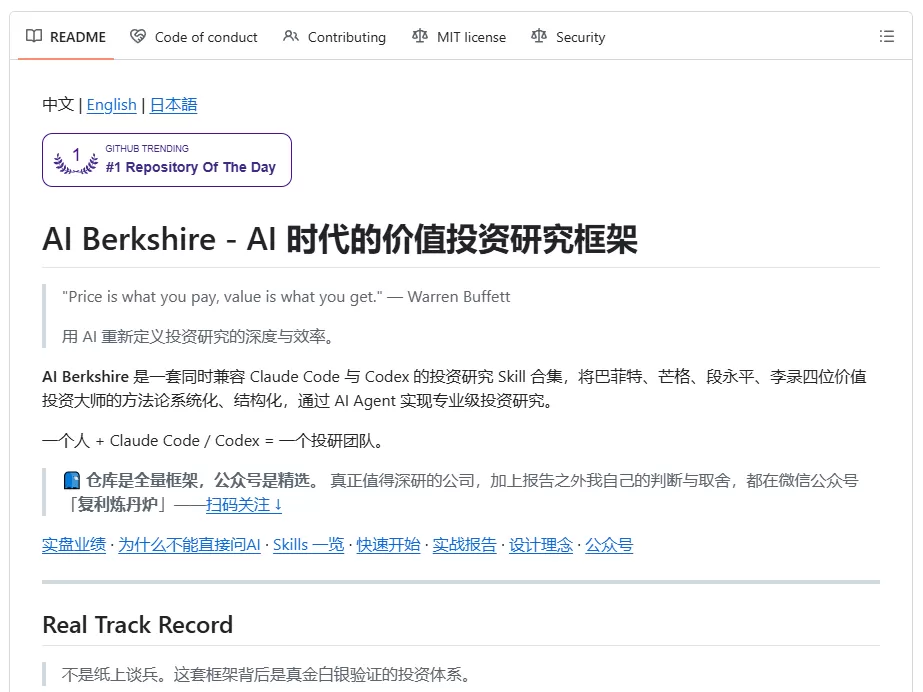Jump to 实盘业绩 section

[74, 545]
